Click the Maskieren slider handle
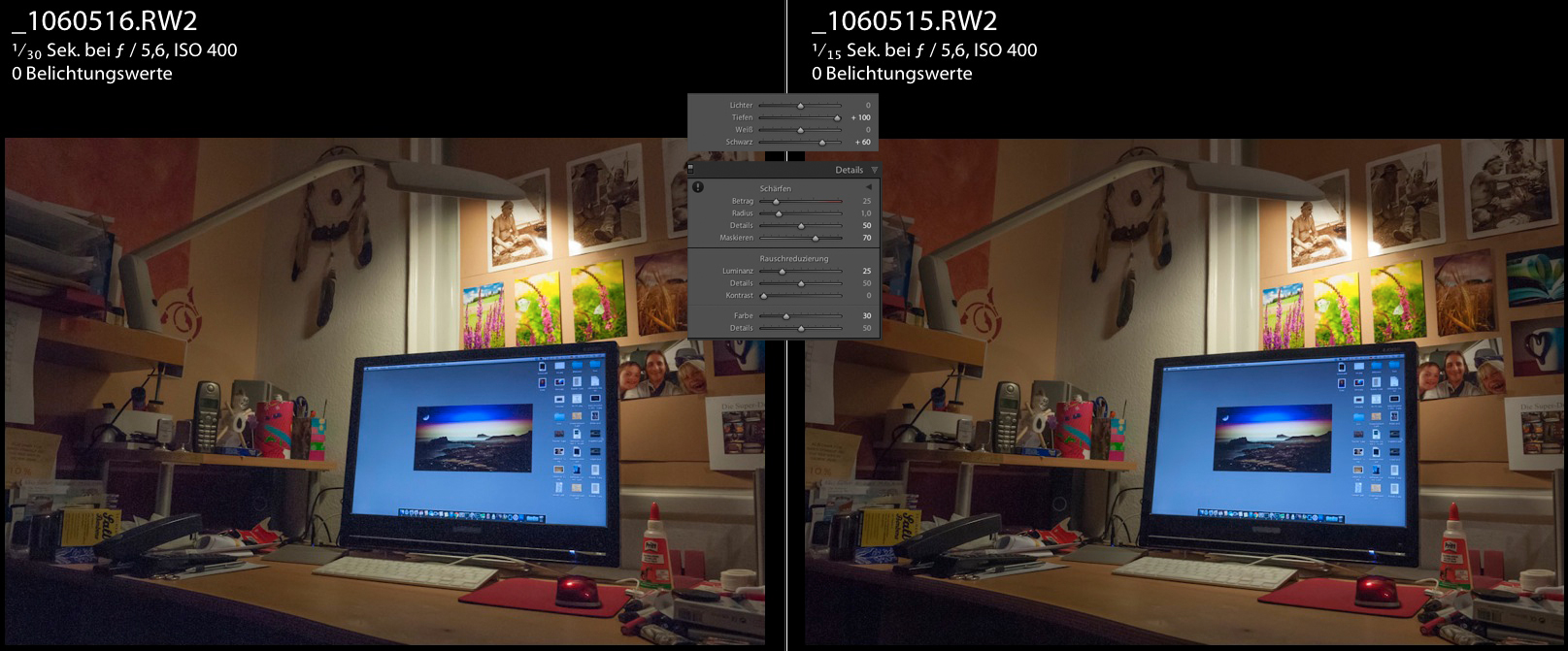Viewport: 1568px width, 651px height. (x=816, y=238)
